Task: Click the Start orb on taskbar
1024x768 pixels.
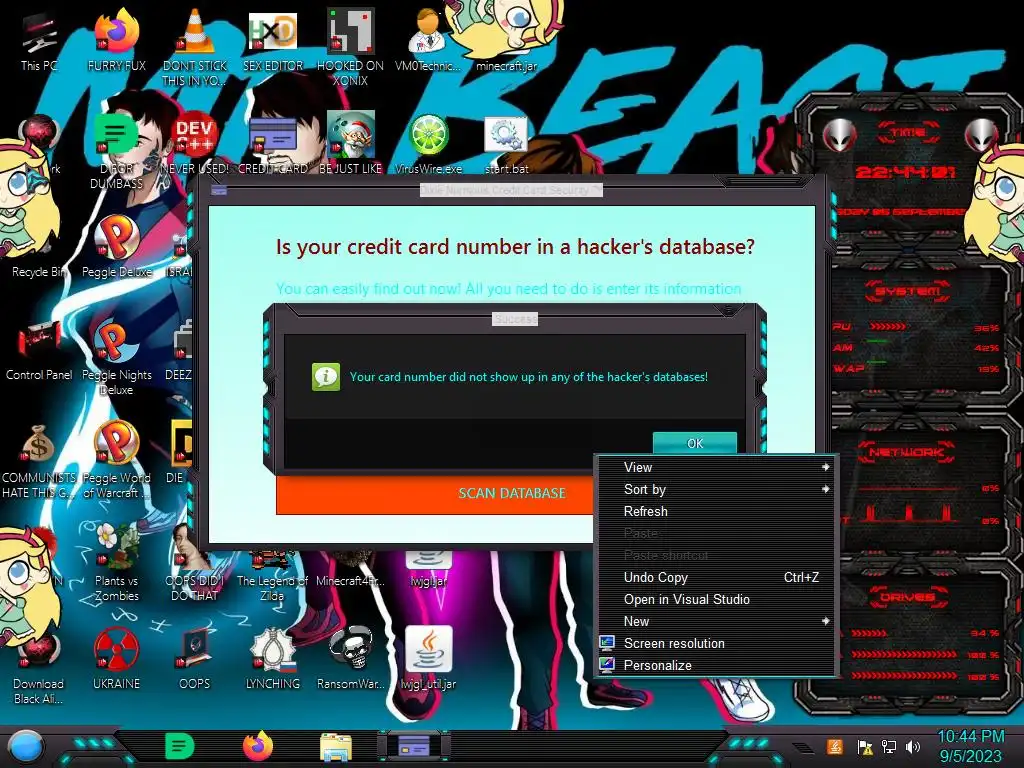Action: tap(26, 747)
